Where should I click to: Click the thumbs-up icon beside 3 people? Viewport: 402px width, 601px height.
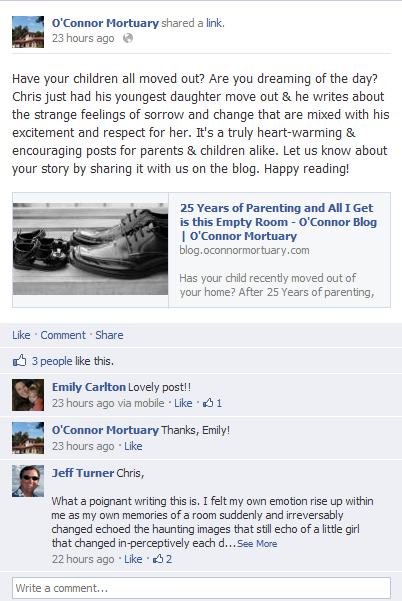click(x=20, y=361)
